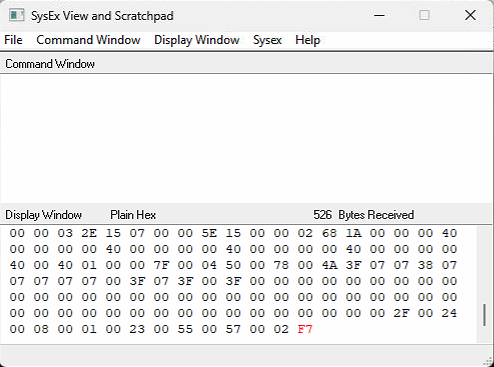The width and height of the screenshot is (494, 367).
Task: Open the Help menu
Action: (308, 40)
